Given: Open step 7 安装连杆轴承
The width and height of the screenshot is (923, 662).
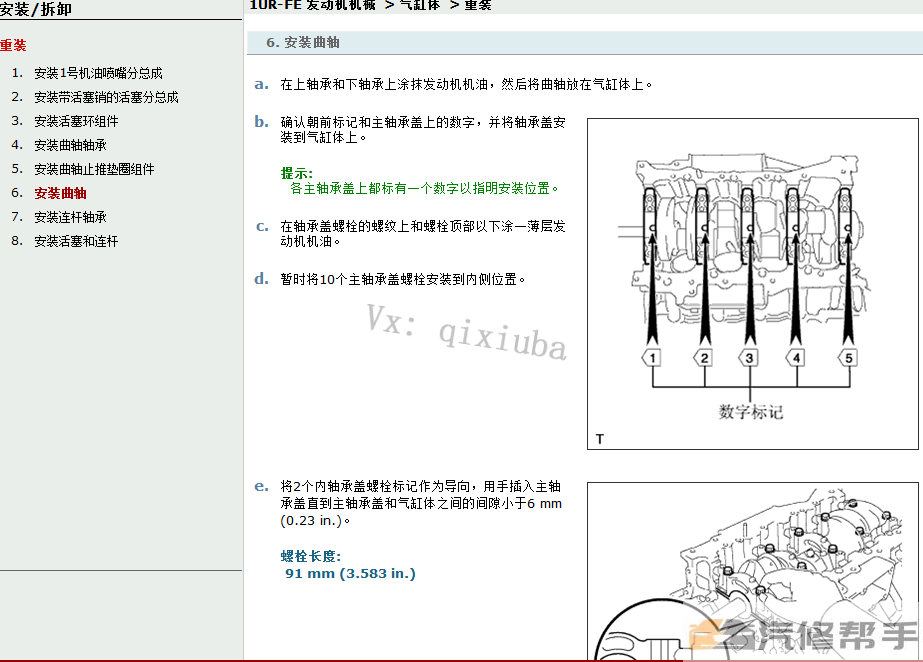Looking at the screenshot, I should pos(70,217).
